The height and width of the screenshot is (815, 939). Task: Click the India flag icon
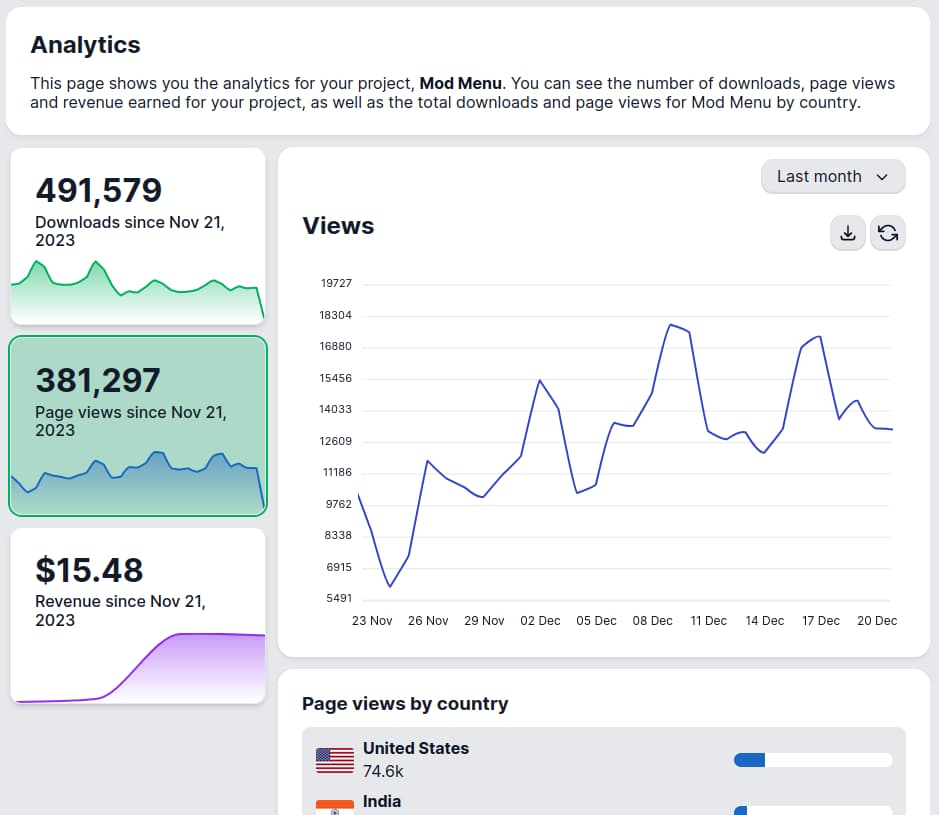[x=333, y=806]
